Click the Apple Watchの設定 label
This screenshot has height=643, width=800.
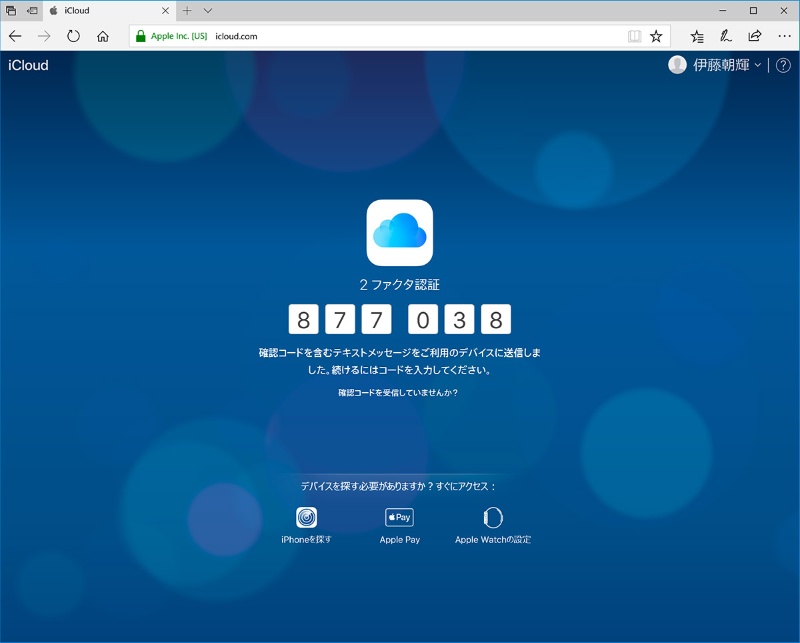[x=493, y=539]
